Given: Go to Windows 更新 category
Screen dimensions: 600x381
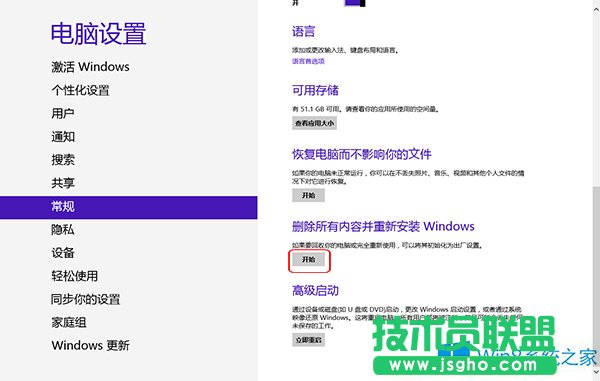Looking at the screenshot, I should (91, 345).
